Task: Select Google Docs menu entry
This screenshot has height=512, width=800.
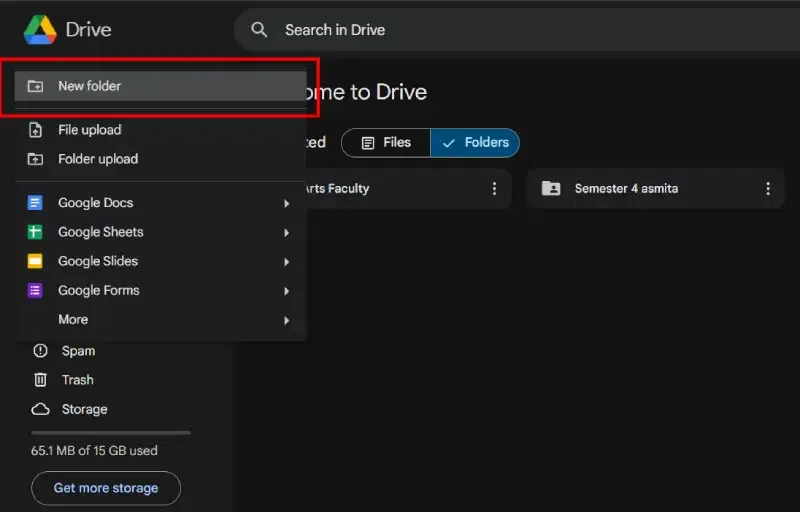Action: pyautogui.click(x=160, y=203)
